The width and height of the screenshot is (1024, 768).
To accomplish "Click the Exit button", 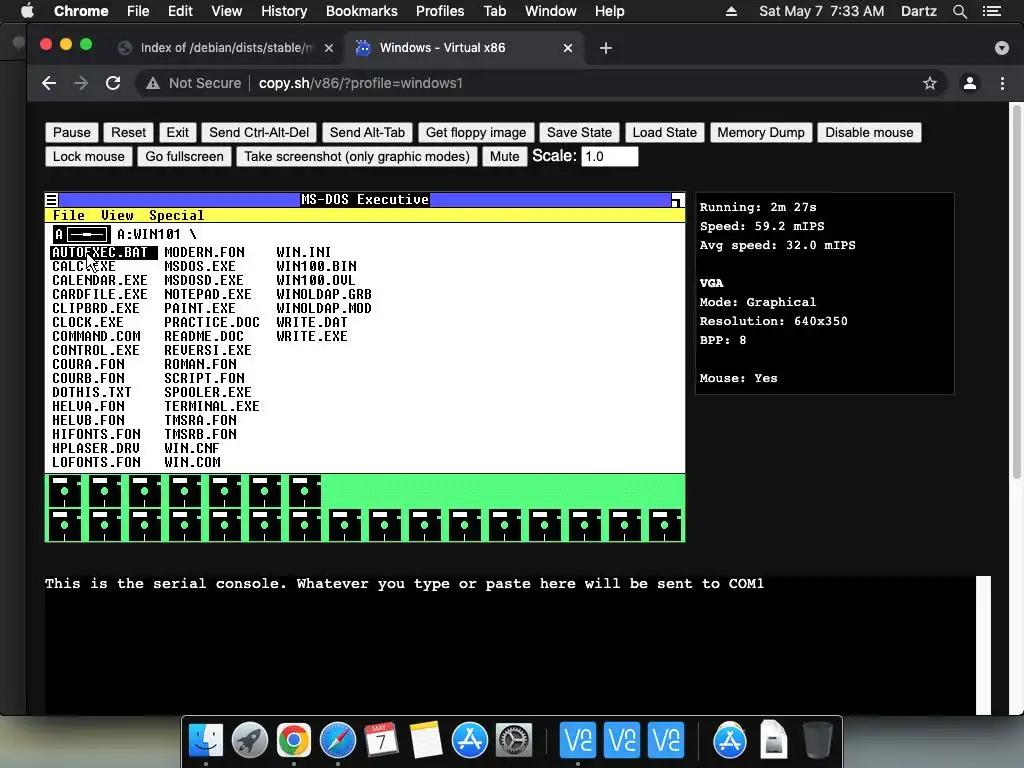I will coord(177,133).
